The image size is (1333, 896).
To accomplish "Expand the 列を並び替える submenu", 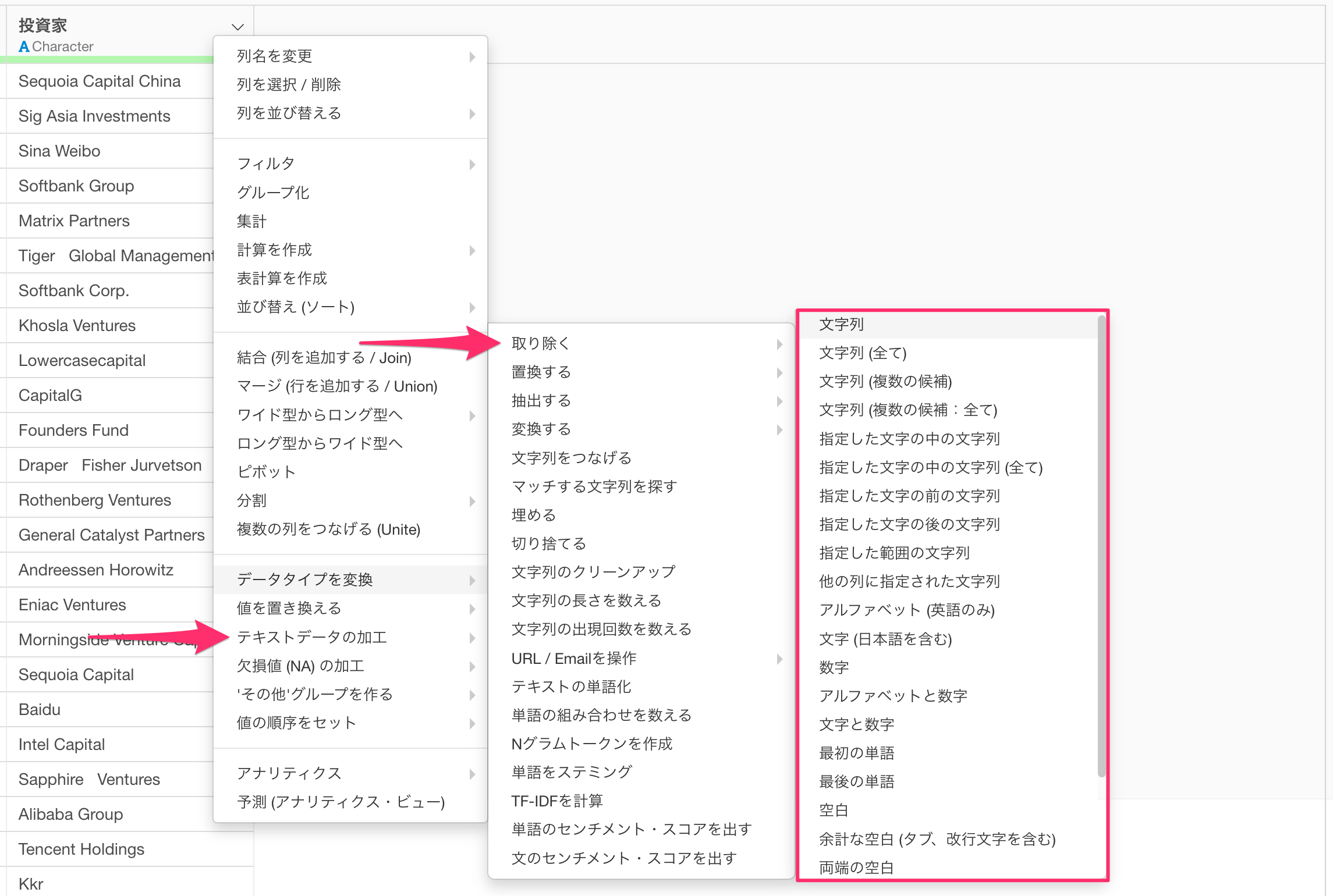I will (350, 113).
